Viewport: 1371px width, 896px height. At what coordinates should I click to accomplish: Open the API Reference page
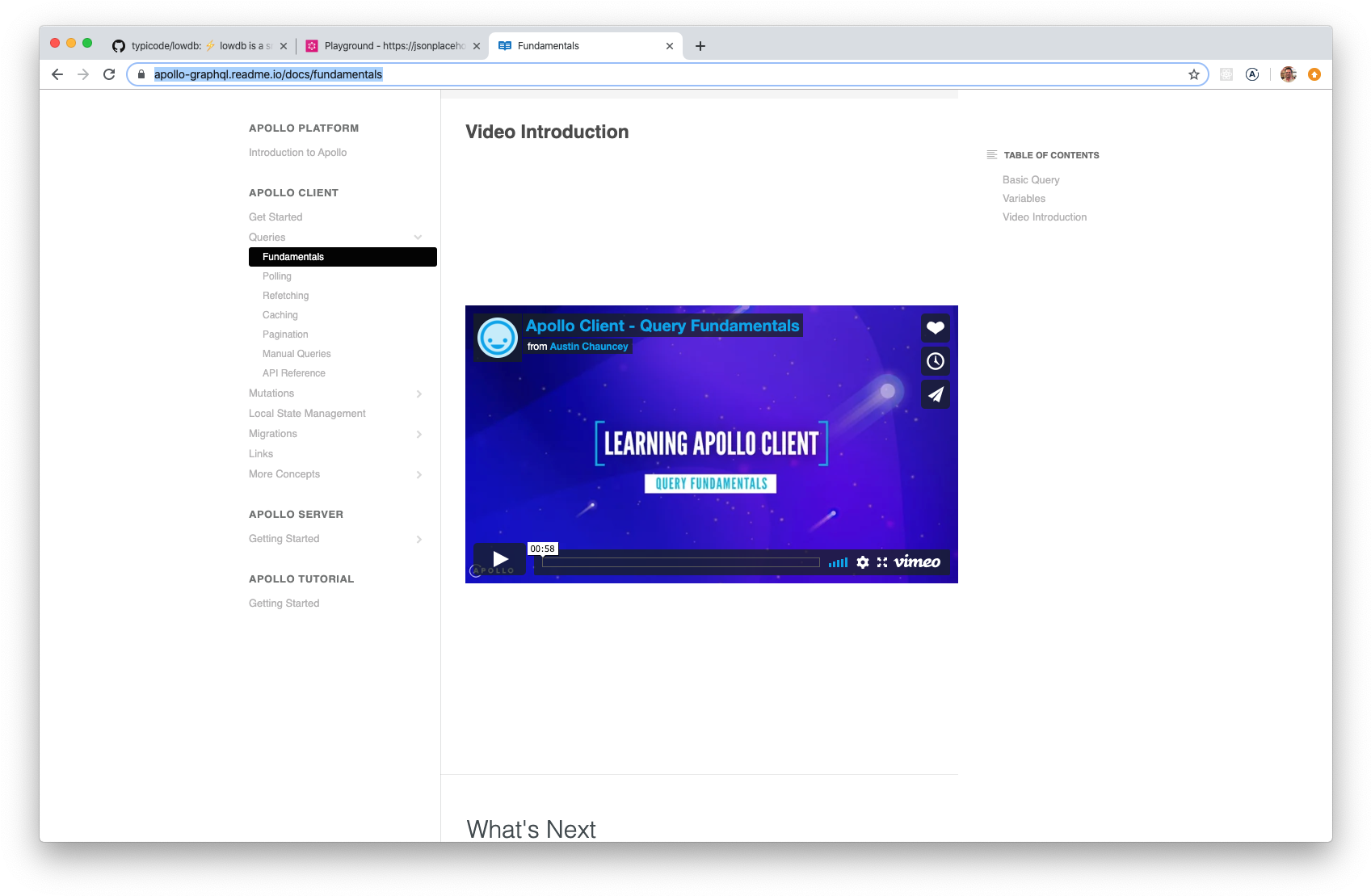[294, 373]
